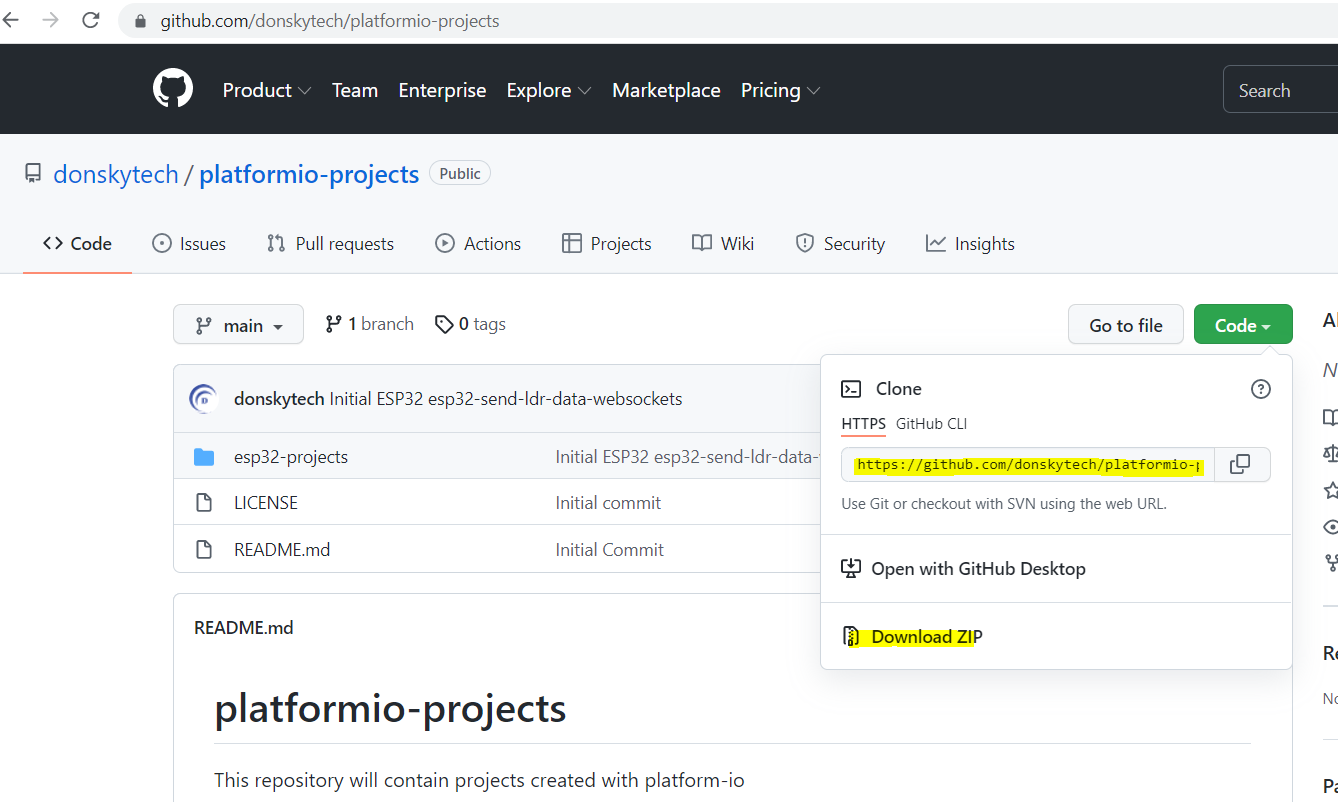Open the Insights tab

[x=970, y=243]
